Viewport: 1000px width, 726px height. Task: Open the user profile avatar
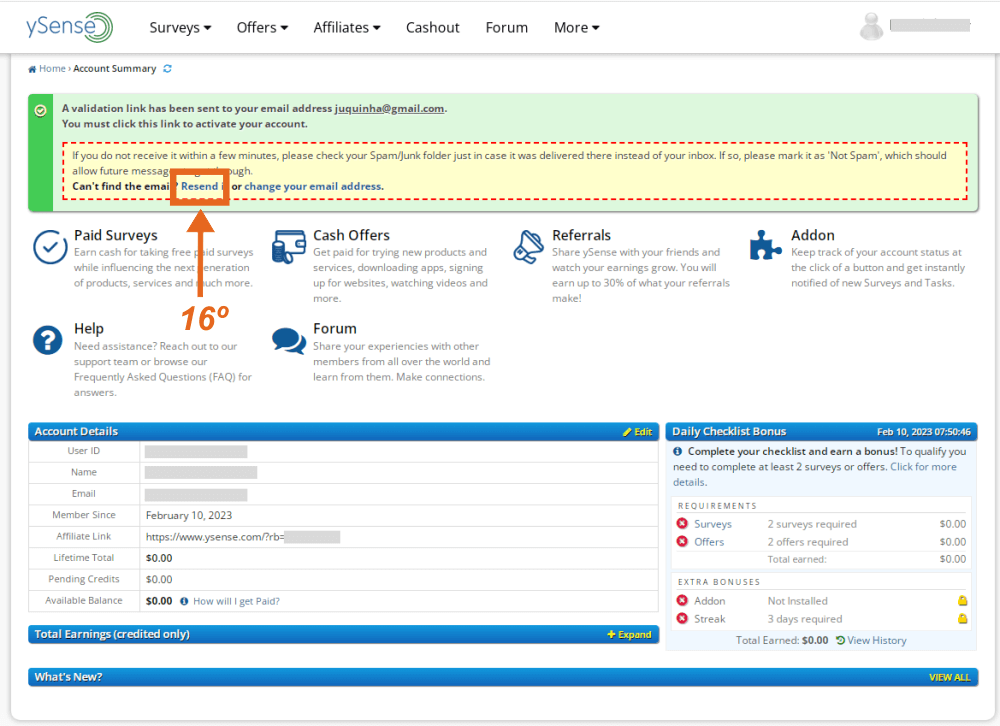pos(871,27)
